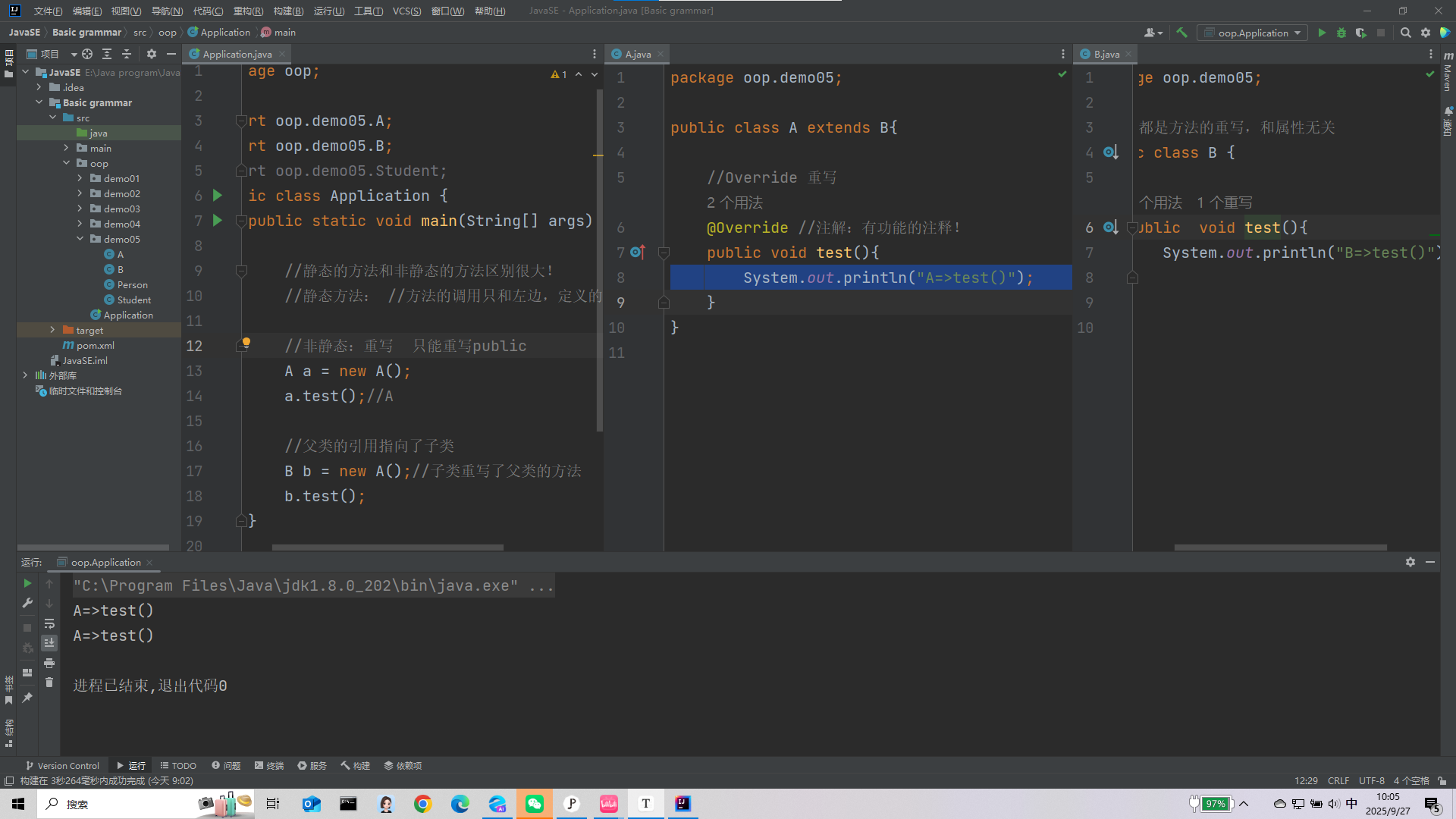Open the oop.Application run configuration dropdown
The height and width of the screenshot is (819, 1456).
tap(1252, 33)
